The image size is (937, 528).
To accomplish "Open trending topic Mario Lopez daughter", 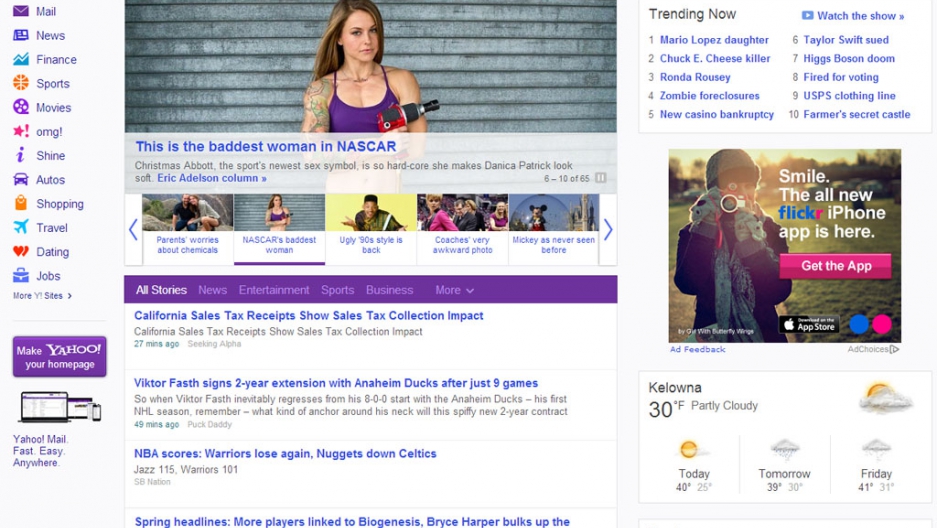I will pos(714,40).
